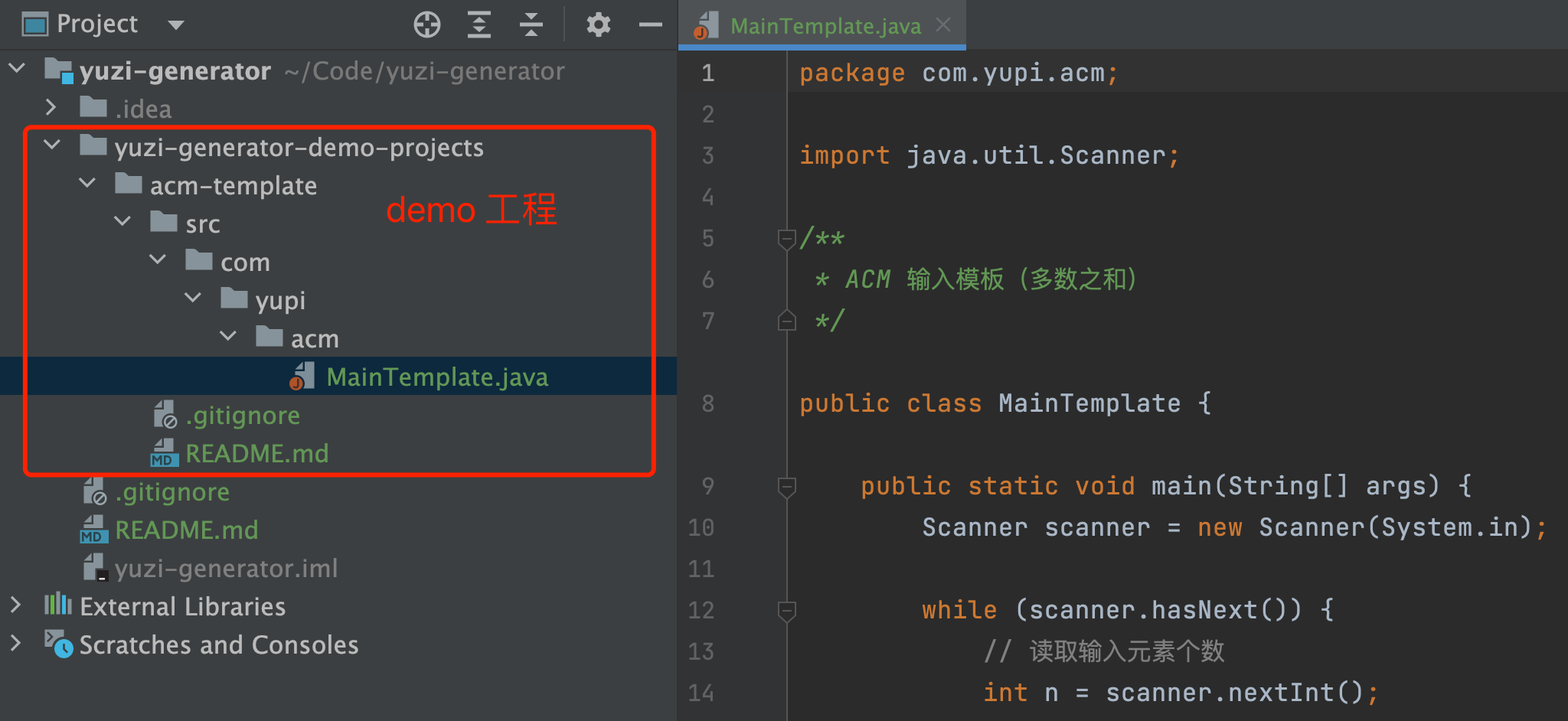Fold the while loop at line 12

pos(786,611)
